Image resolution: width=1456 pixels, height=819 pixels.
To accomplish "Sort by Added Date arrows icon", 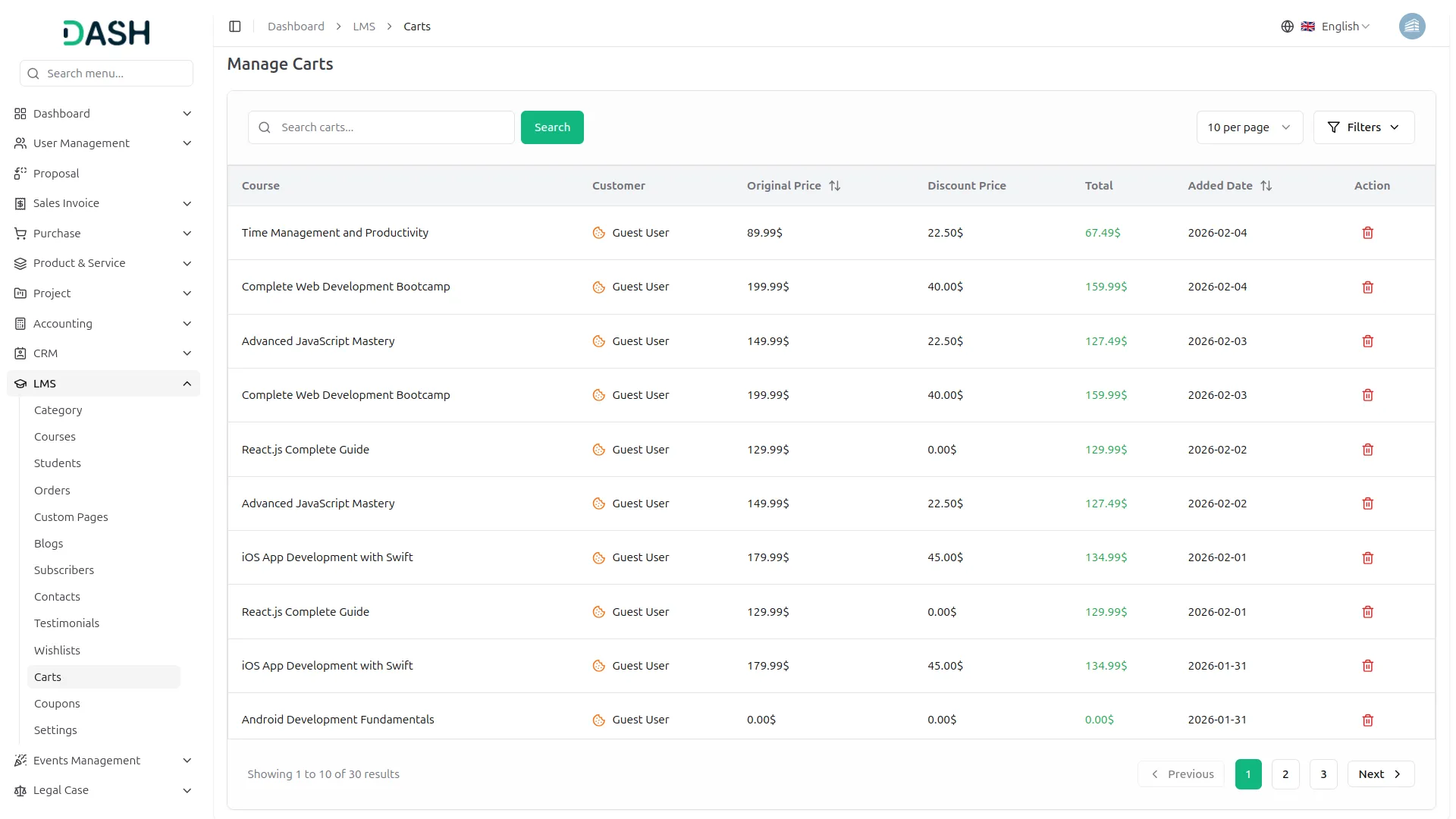I will (x=1266, y=186).
